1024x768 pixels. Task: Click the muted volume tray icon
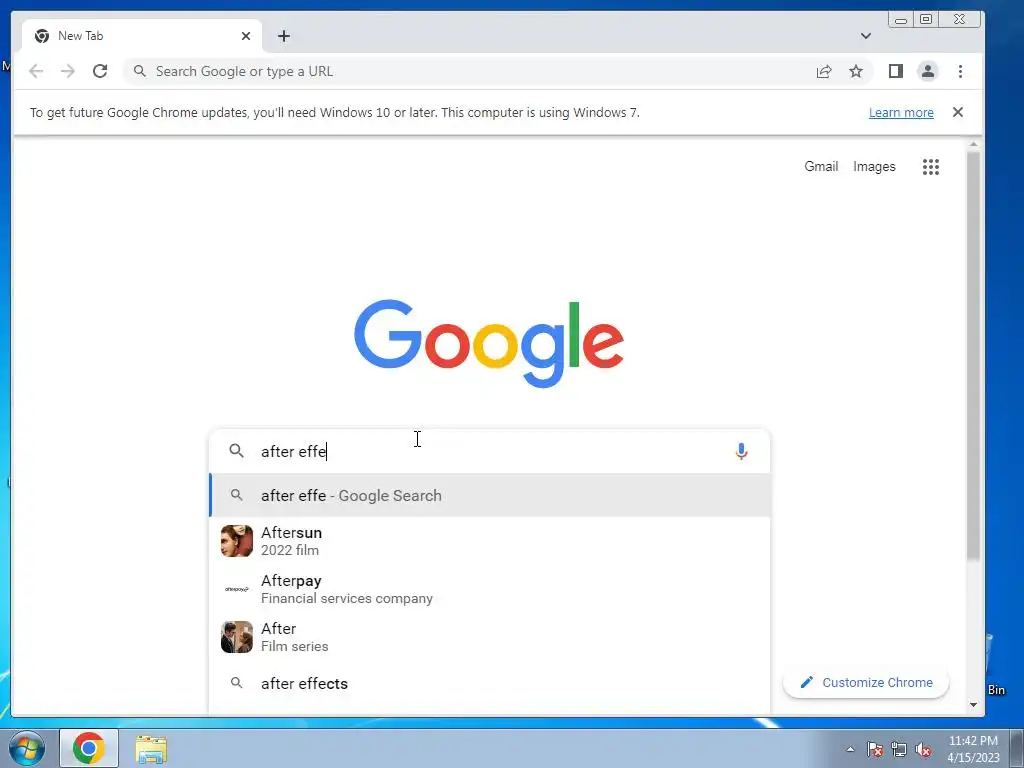pos(923,749)
